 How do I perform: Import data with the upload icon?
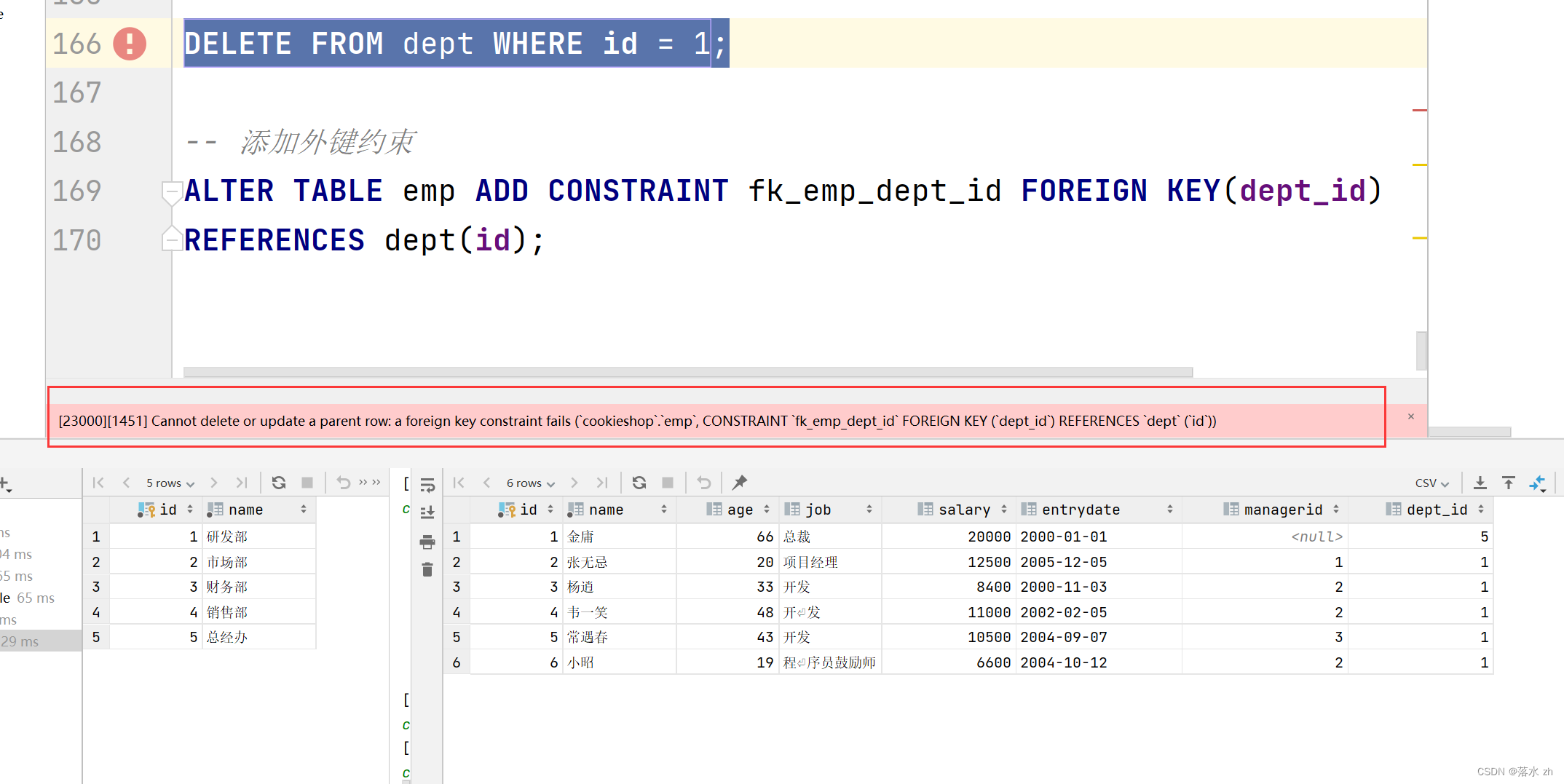1509,483
